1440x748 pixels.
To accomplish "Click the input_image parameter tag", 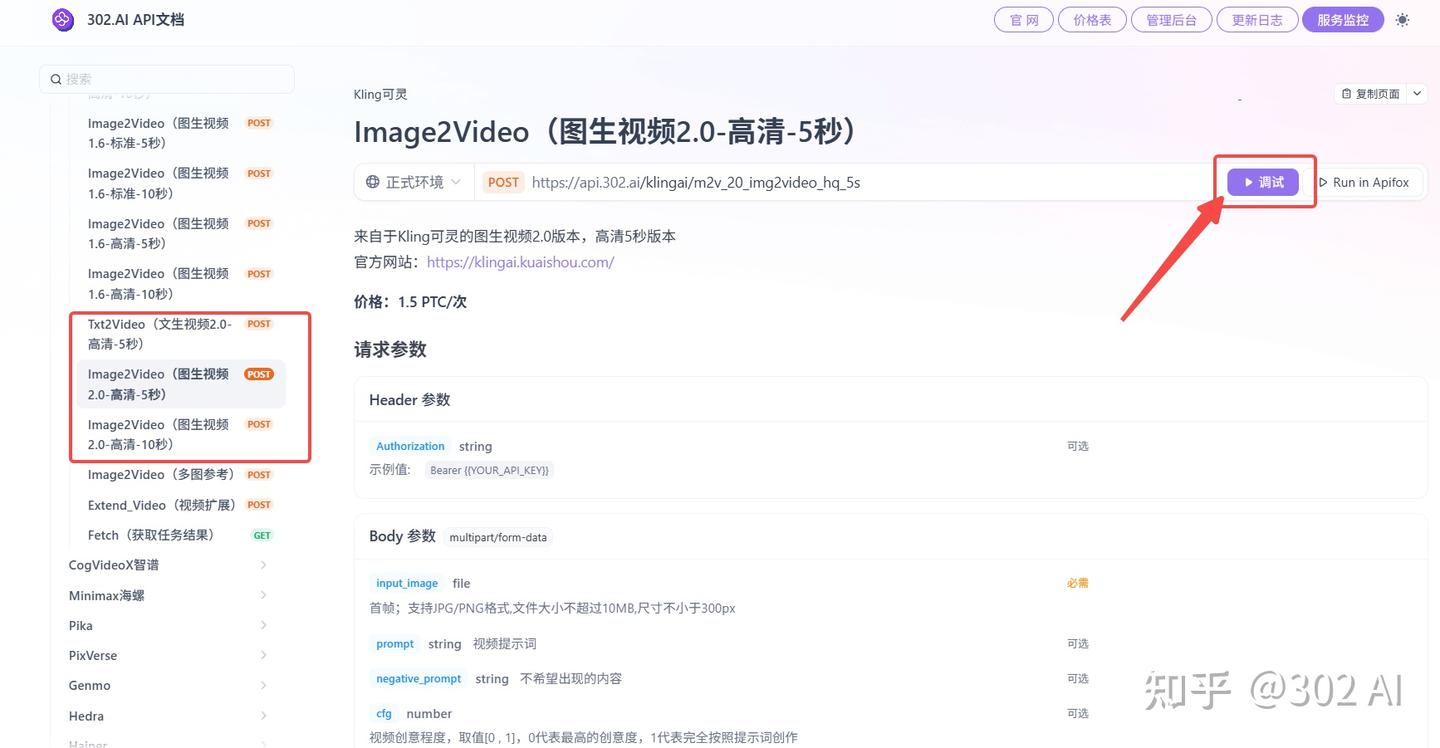I will tap(407, 583).
